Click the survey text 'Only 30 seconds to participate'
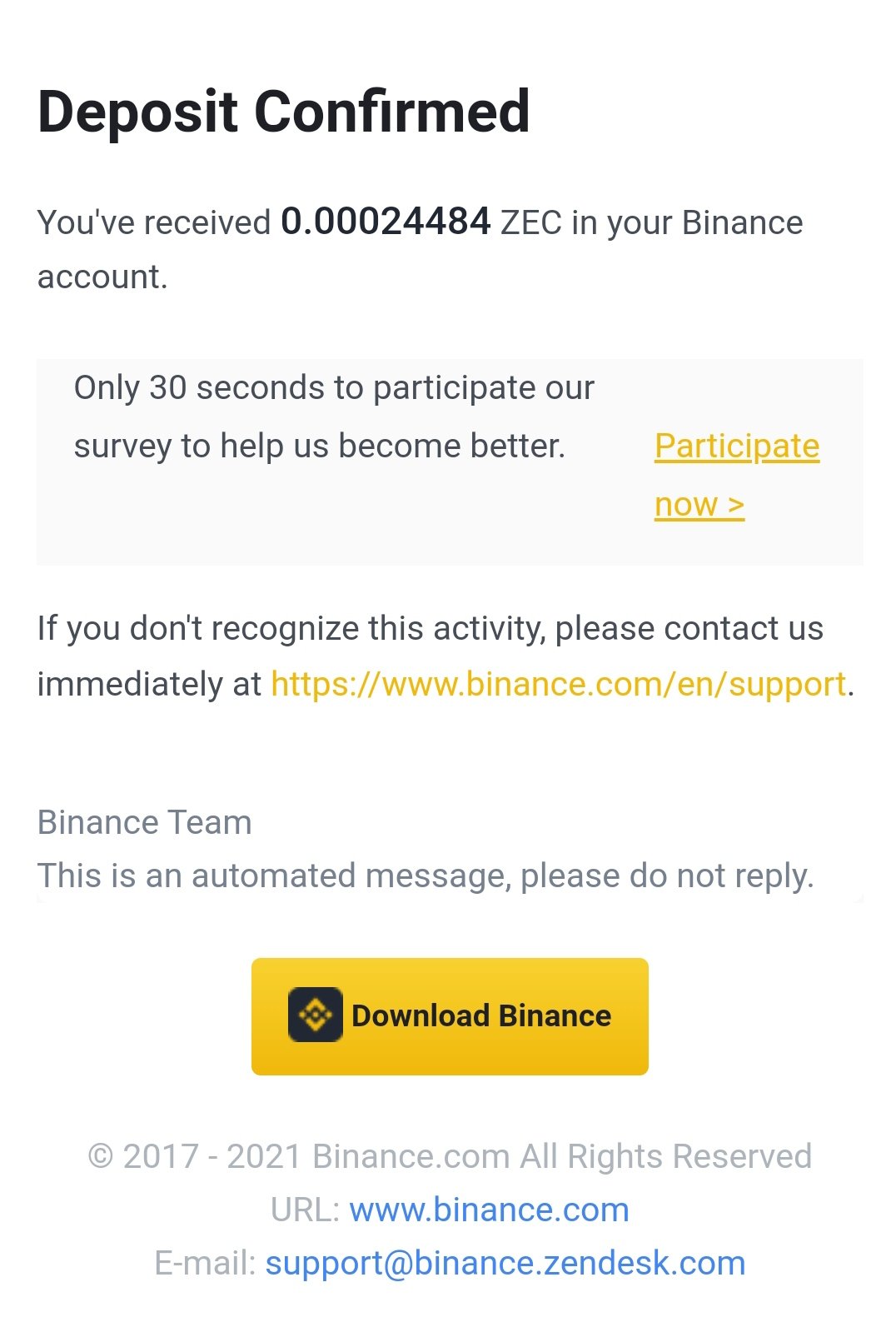896x1337 pixels. coord(334,388)
